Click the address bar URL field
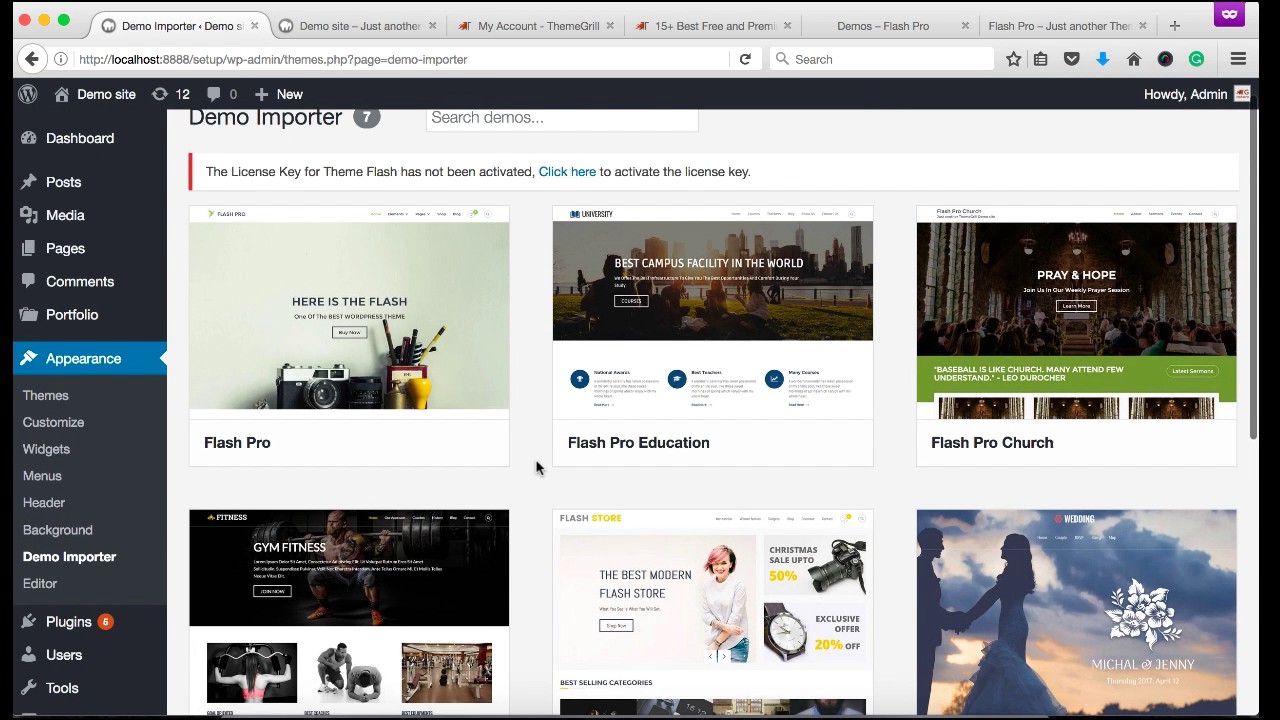This screenshot has width=1280, height=720. (x=400, y=59)
